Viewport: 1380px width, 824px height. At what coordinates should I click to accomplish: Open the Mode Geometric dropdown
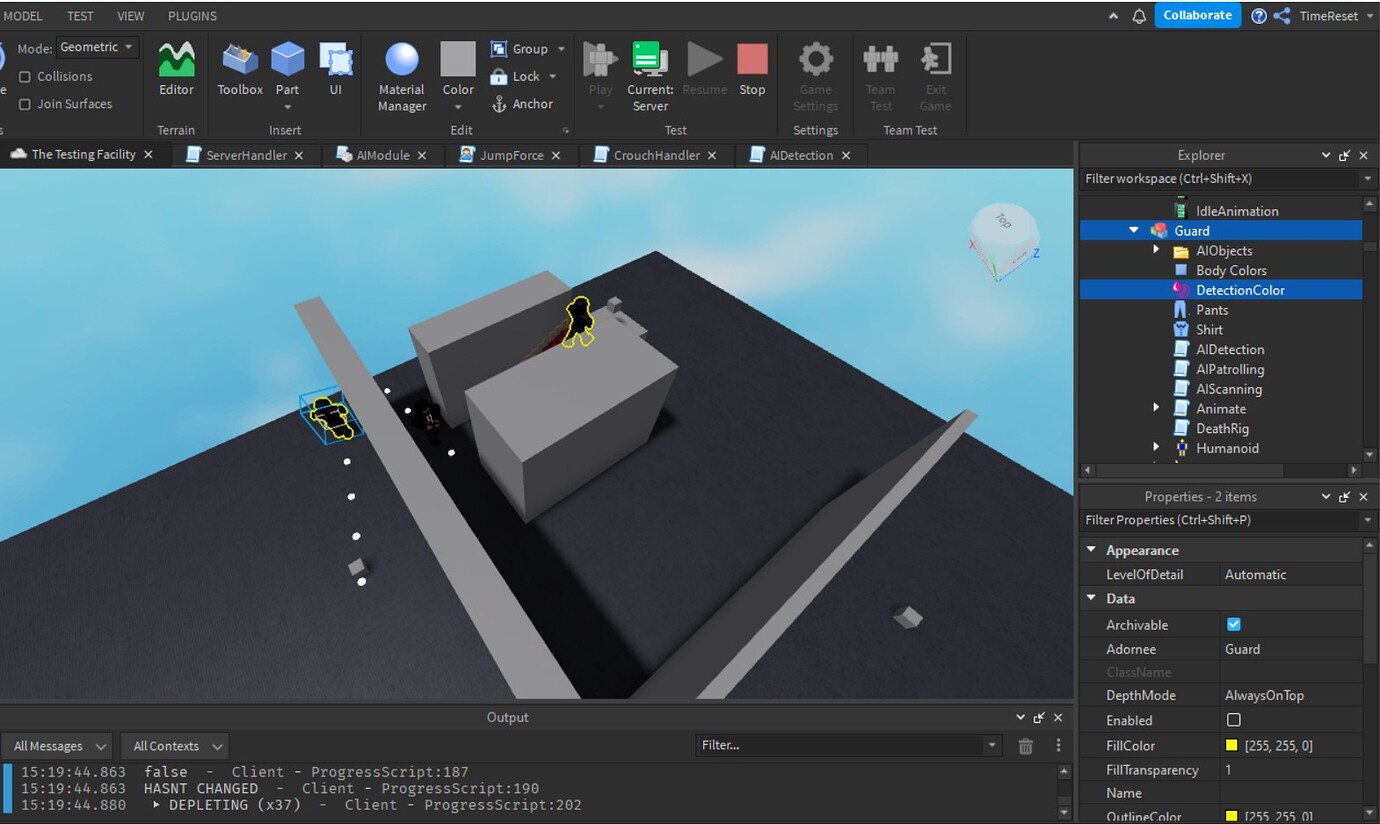pos(97,46)
